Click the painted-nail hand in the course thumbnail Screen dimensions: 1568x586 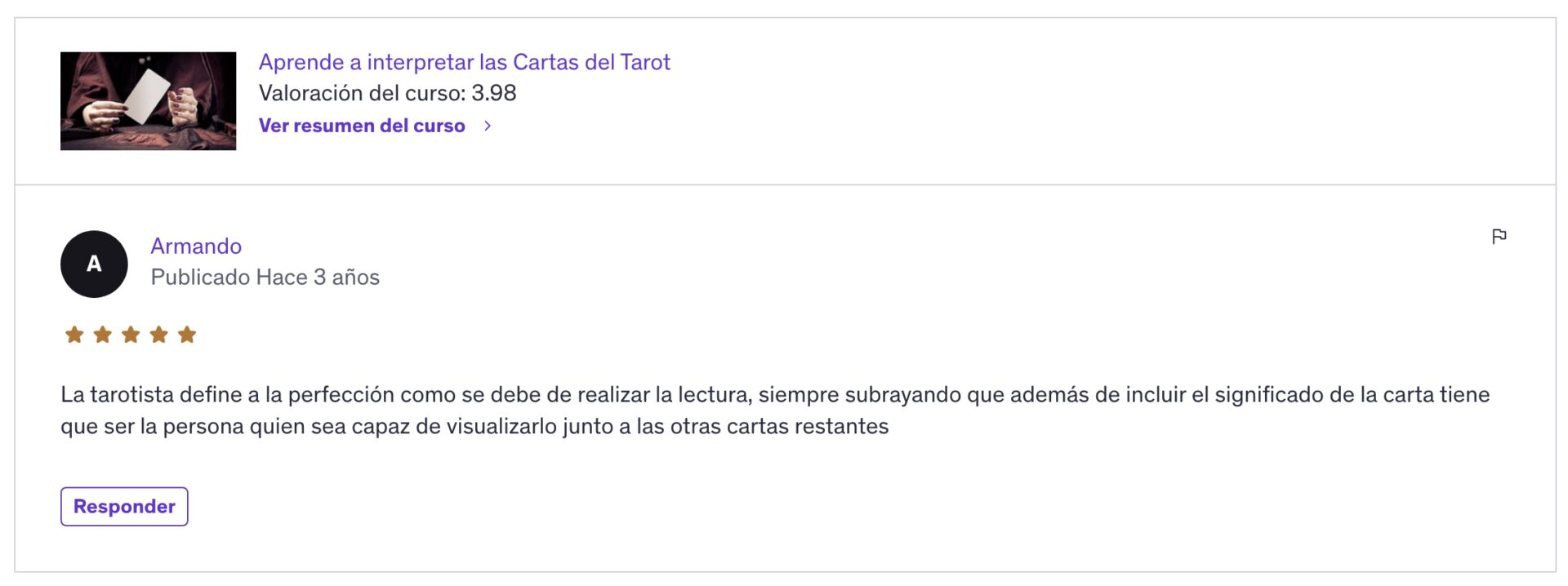pyautogui.click(x=185, y=106)
